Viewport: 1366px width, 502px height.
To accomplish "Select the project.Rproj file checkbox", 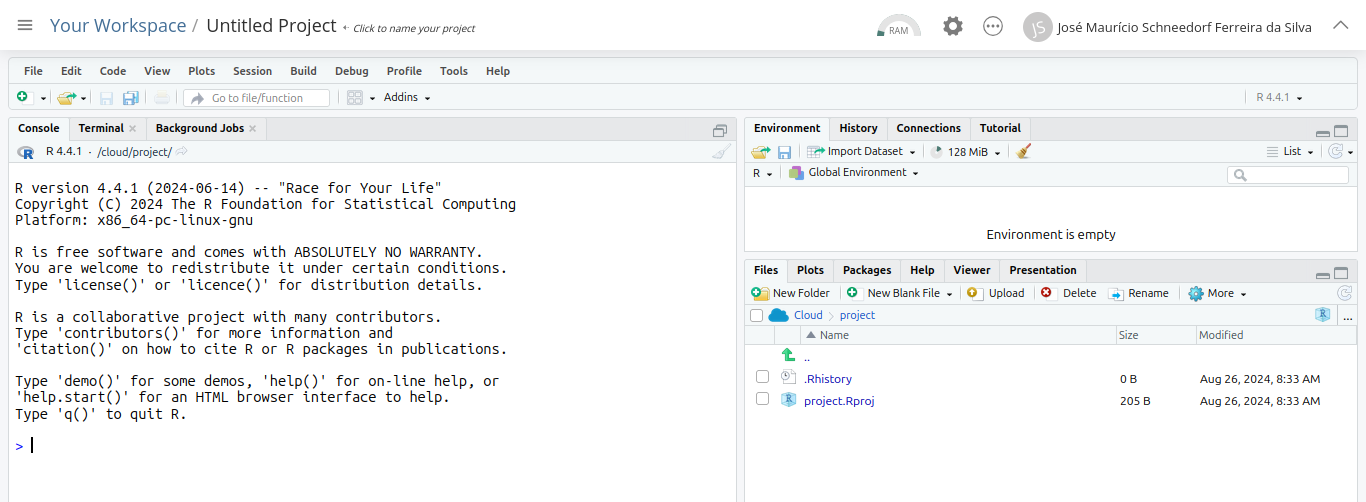I will click(x=762, y=399).
